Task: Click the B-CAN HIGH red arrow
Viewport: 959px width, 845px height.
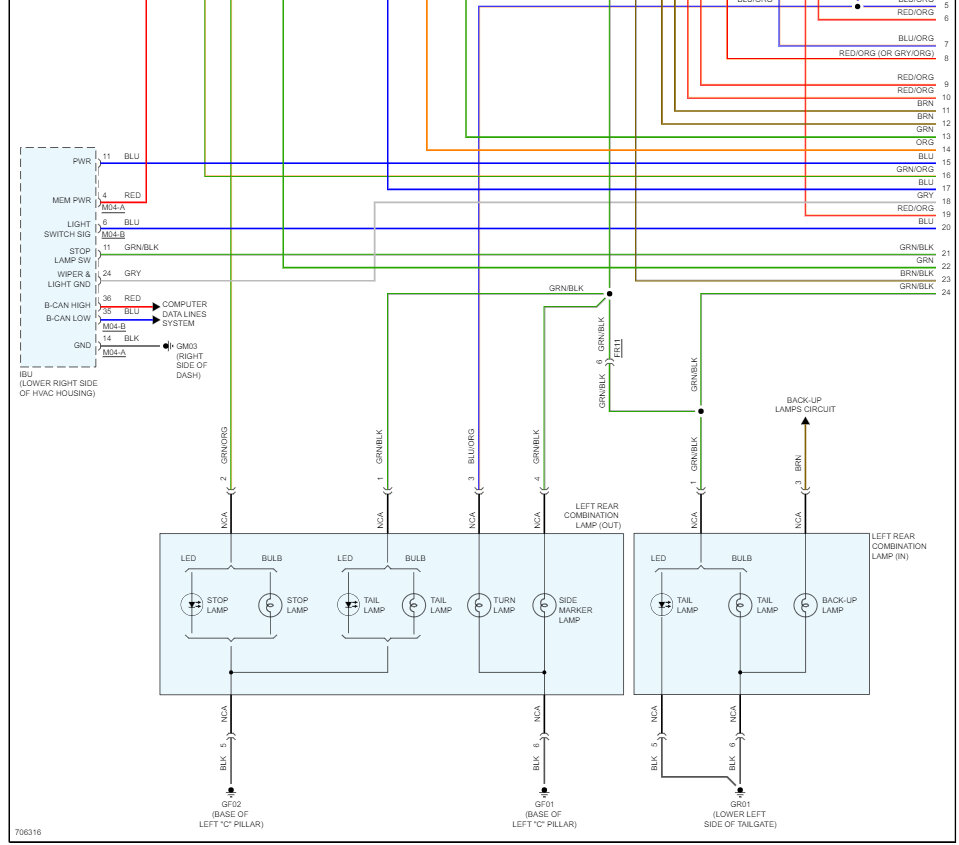Action: (x=157, y=306)
